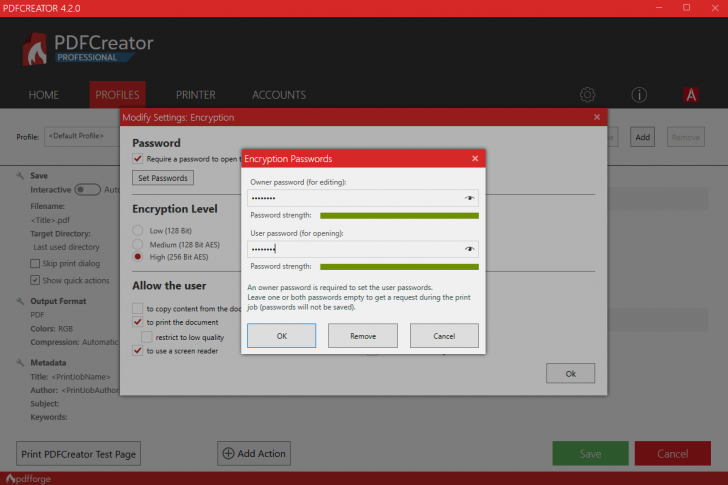The width and height of the screenshot is (728, 485).
Task: Open the info icon in header
Action: pos(639,95)
